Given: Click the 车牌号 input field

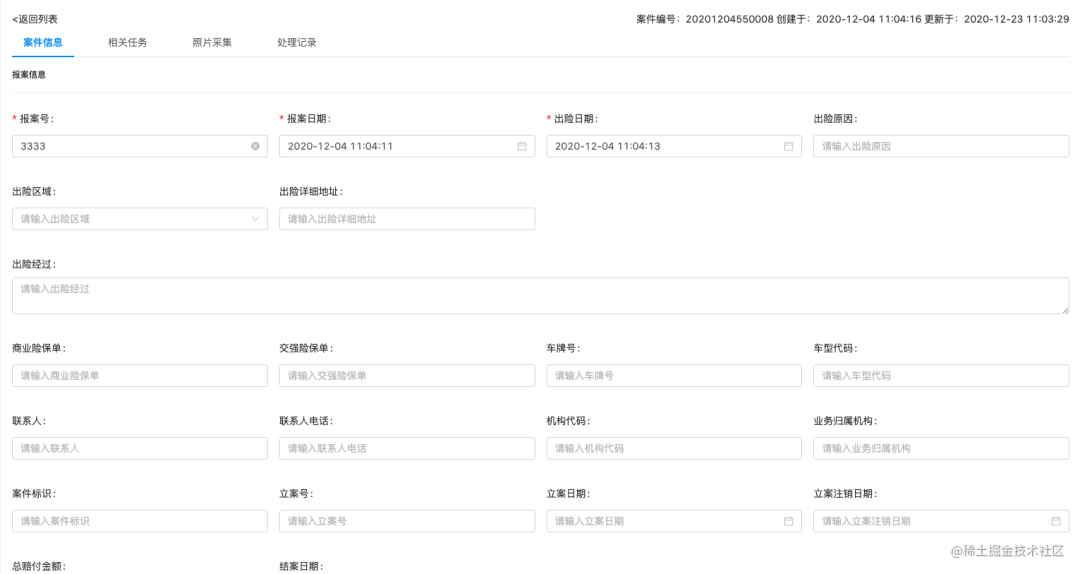Looking at the screenshot, I should 674,376.
